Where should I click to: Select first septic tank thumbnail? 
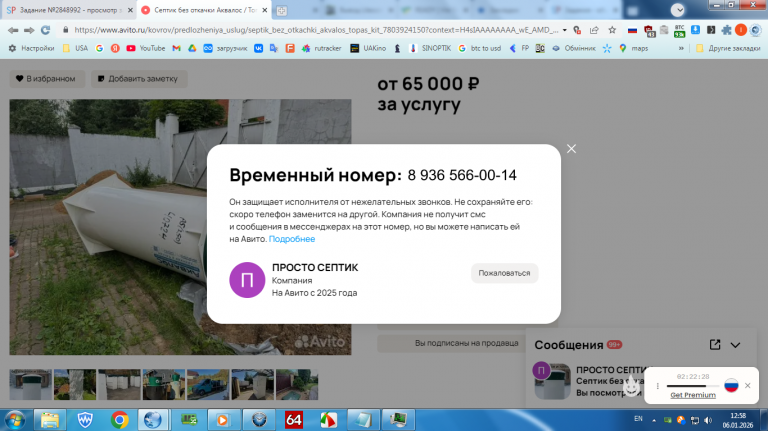(x=30, y=384)
